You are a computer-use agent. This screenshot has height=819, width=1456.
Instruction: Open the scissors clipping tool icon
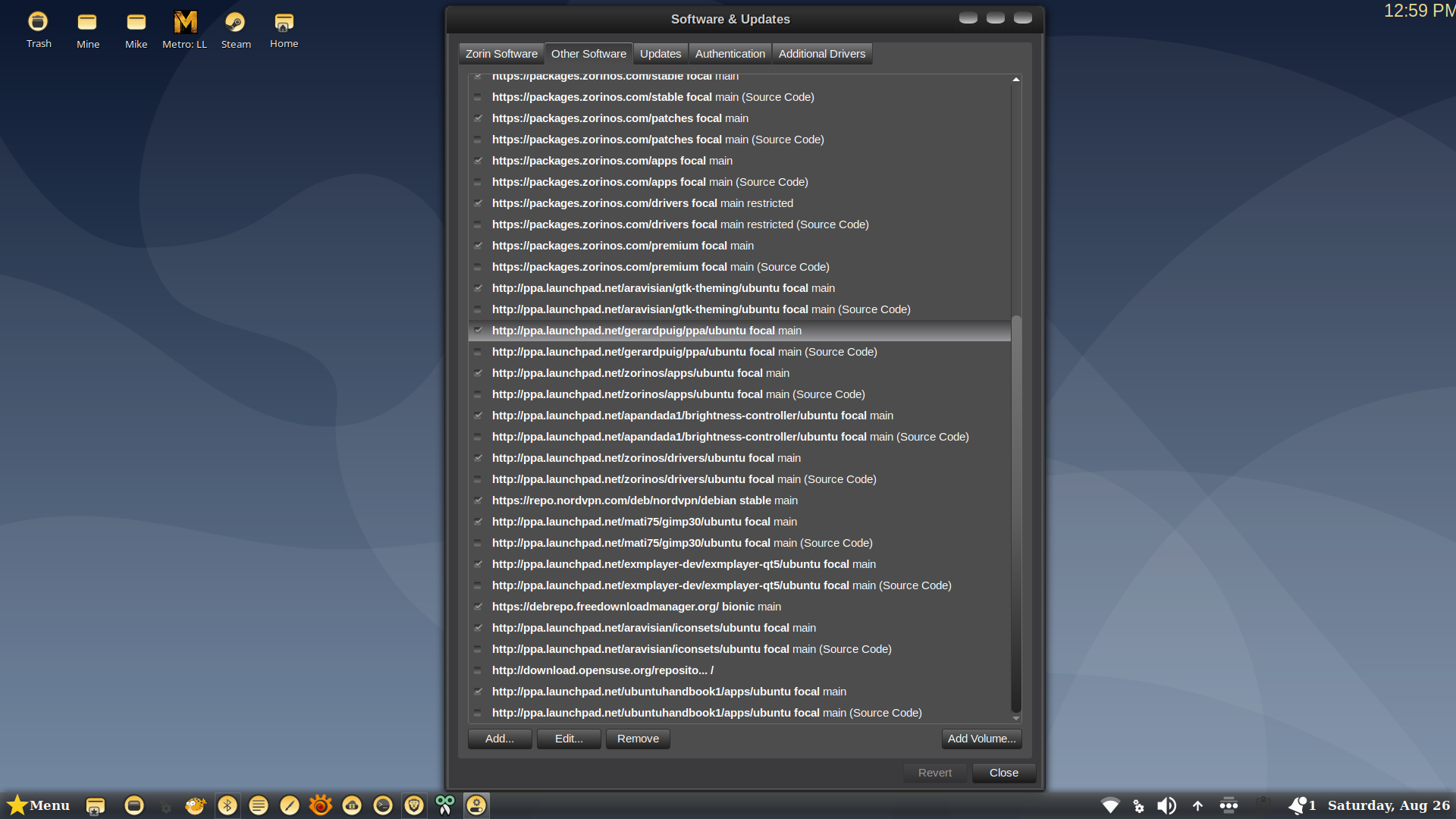445,805
